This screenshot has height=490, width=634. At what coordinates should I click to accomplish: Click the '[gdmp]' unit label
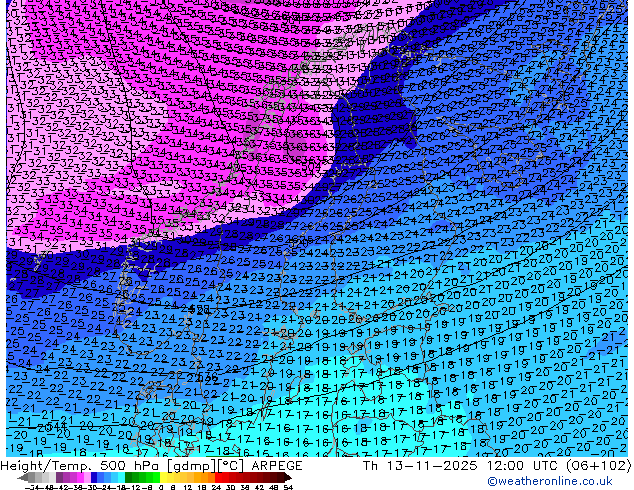192,466
